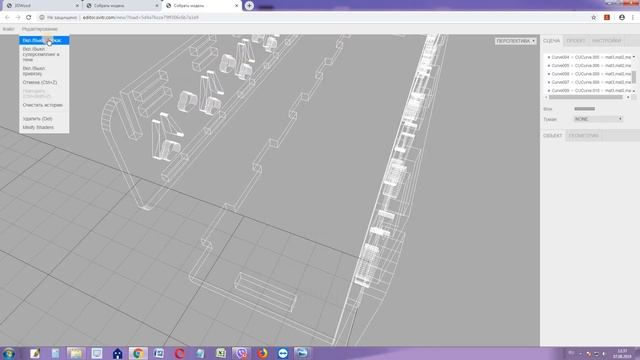
Task: Reload the page in browser
Action: (x=29, y=18)
